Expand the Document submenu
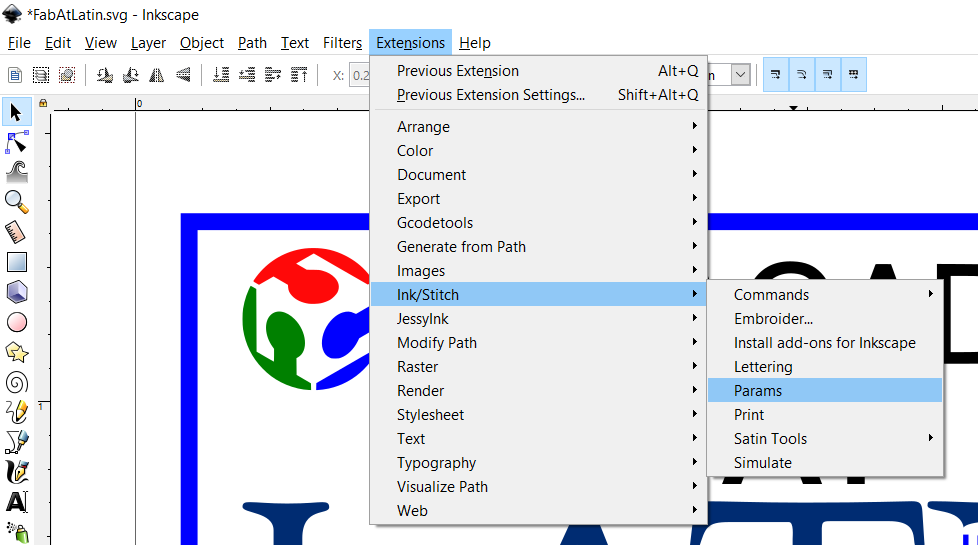Viewport: 978px width, 545px height. (538, 175)
